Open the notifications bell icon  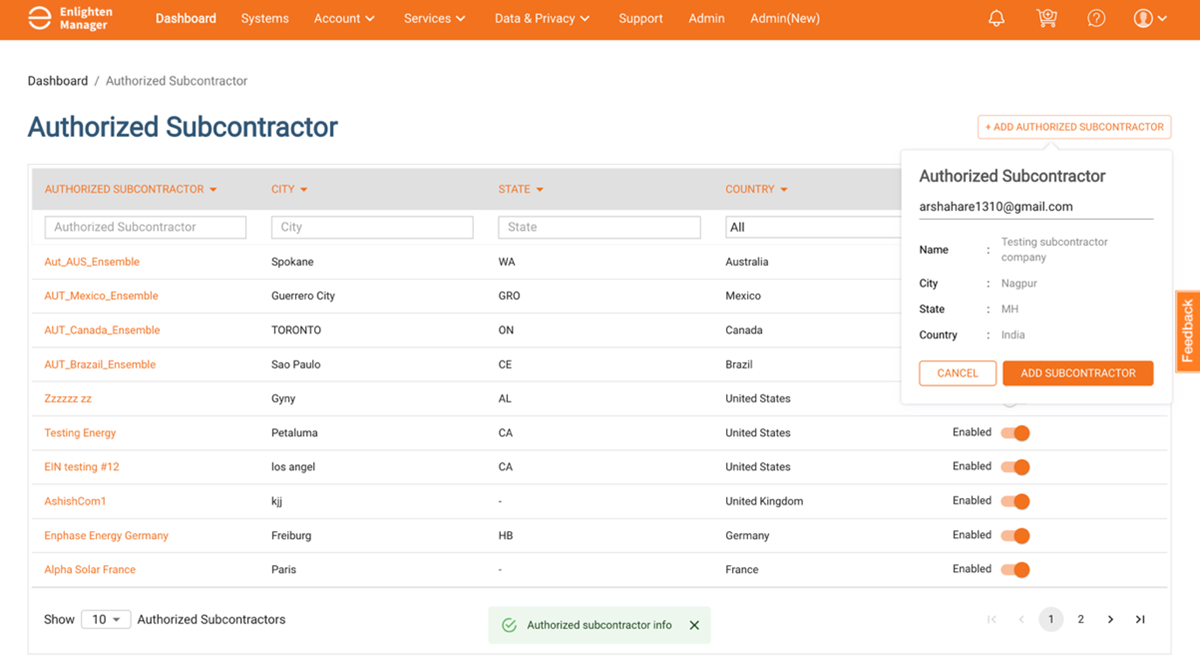point(996,18)
